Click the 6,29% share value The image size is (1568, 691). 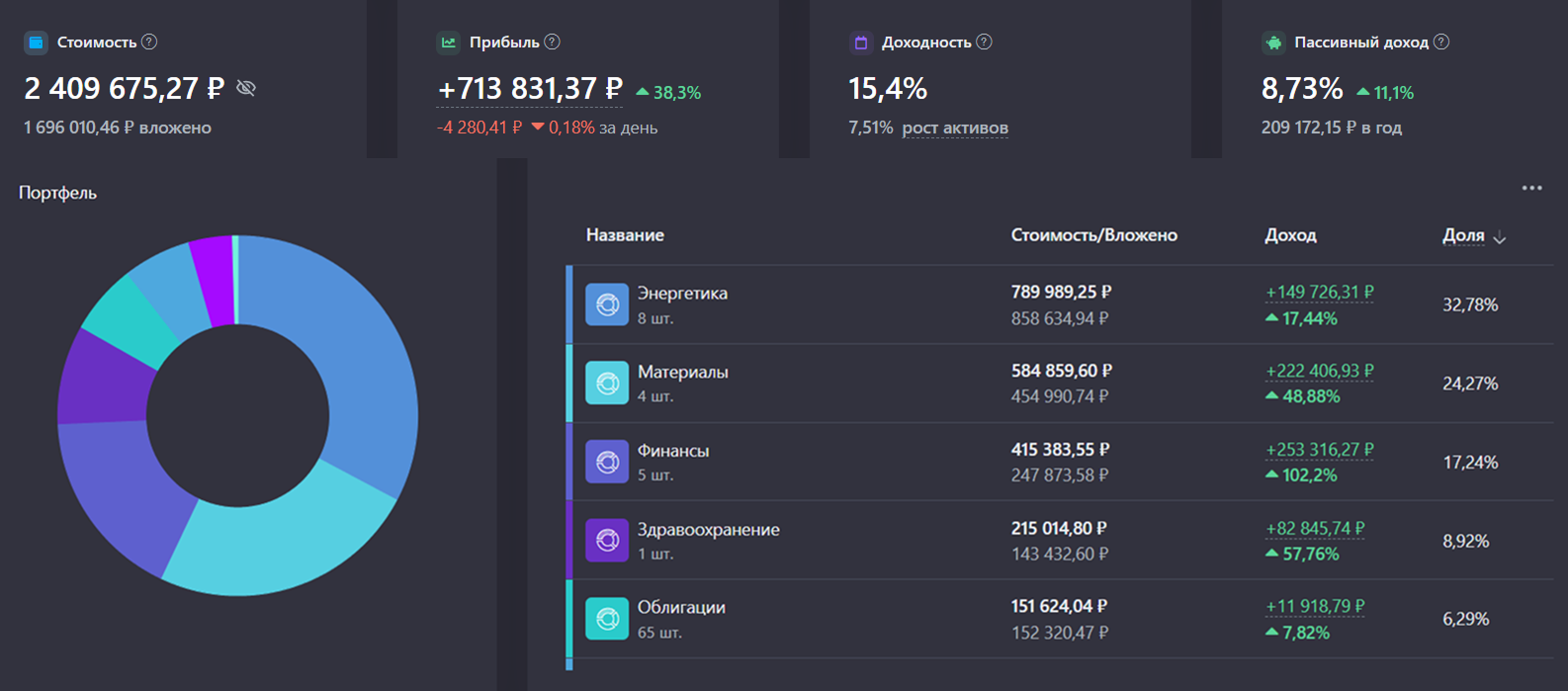click(x=1465, y=619)
